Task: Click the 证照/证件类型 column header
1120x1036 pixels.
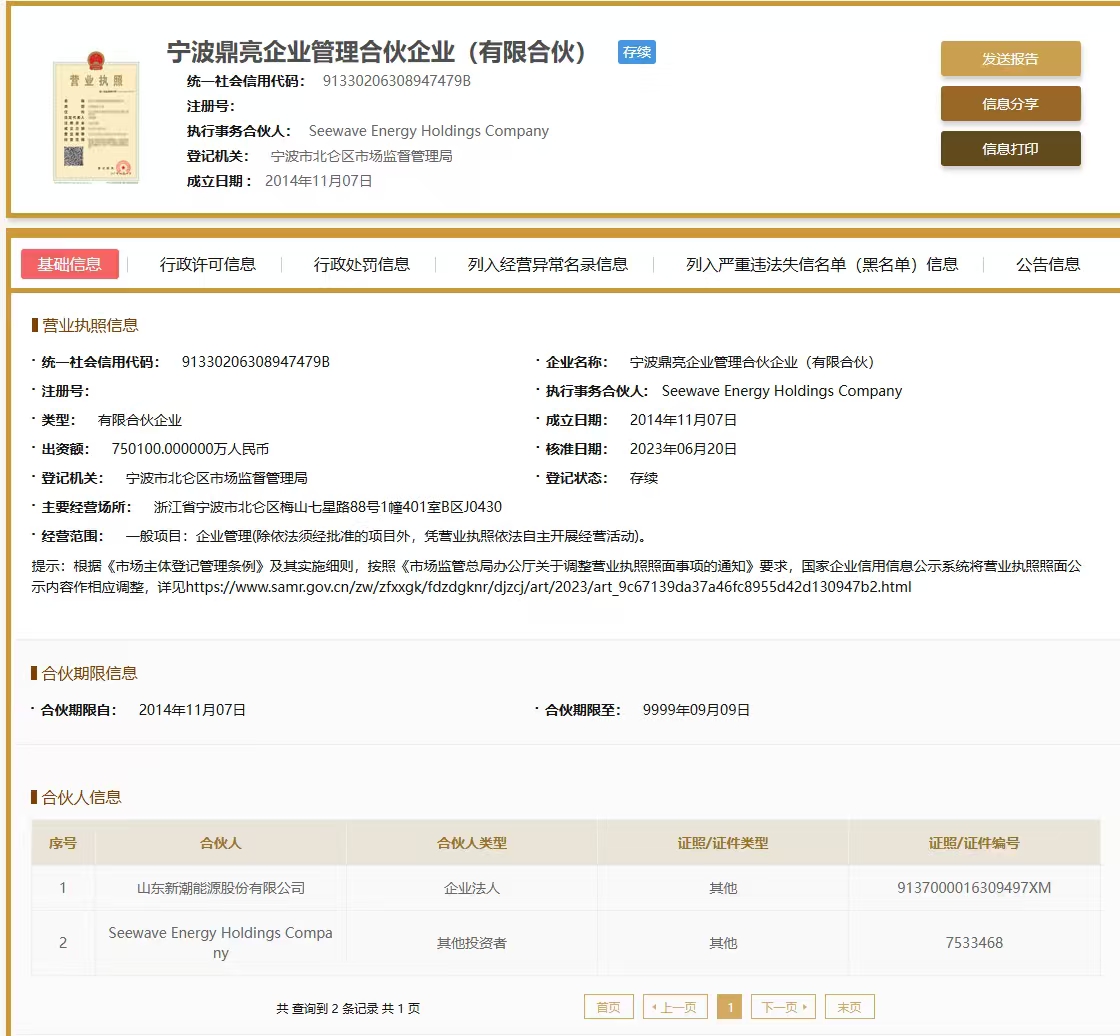Action: 723,843
